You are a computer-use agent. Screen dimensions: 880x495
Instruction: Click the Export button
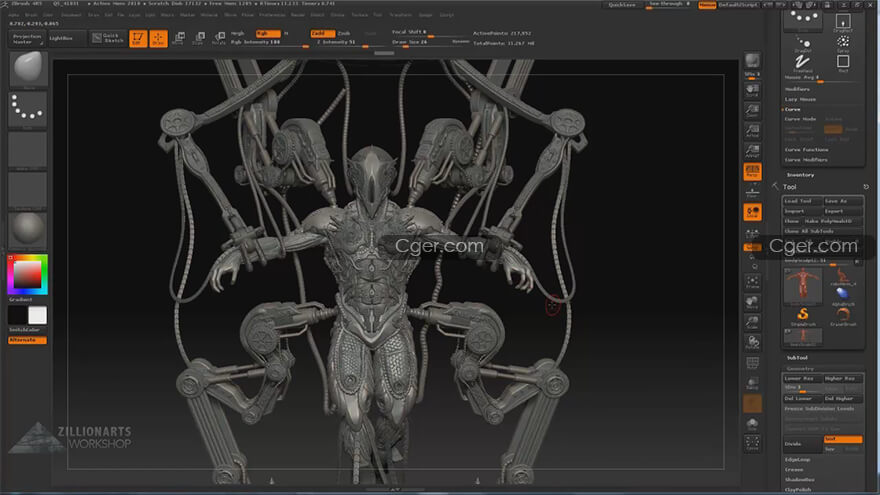coord(842,211)
